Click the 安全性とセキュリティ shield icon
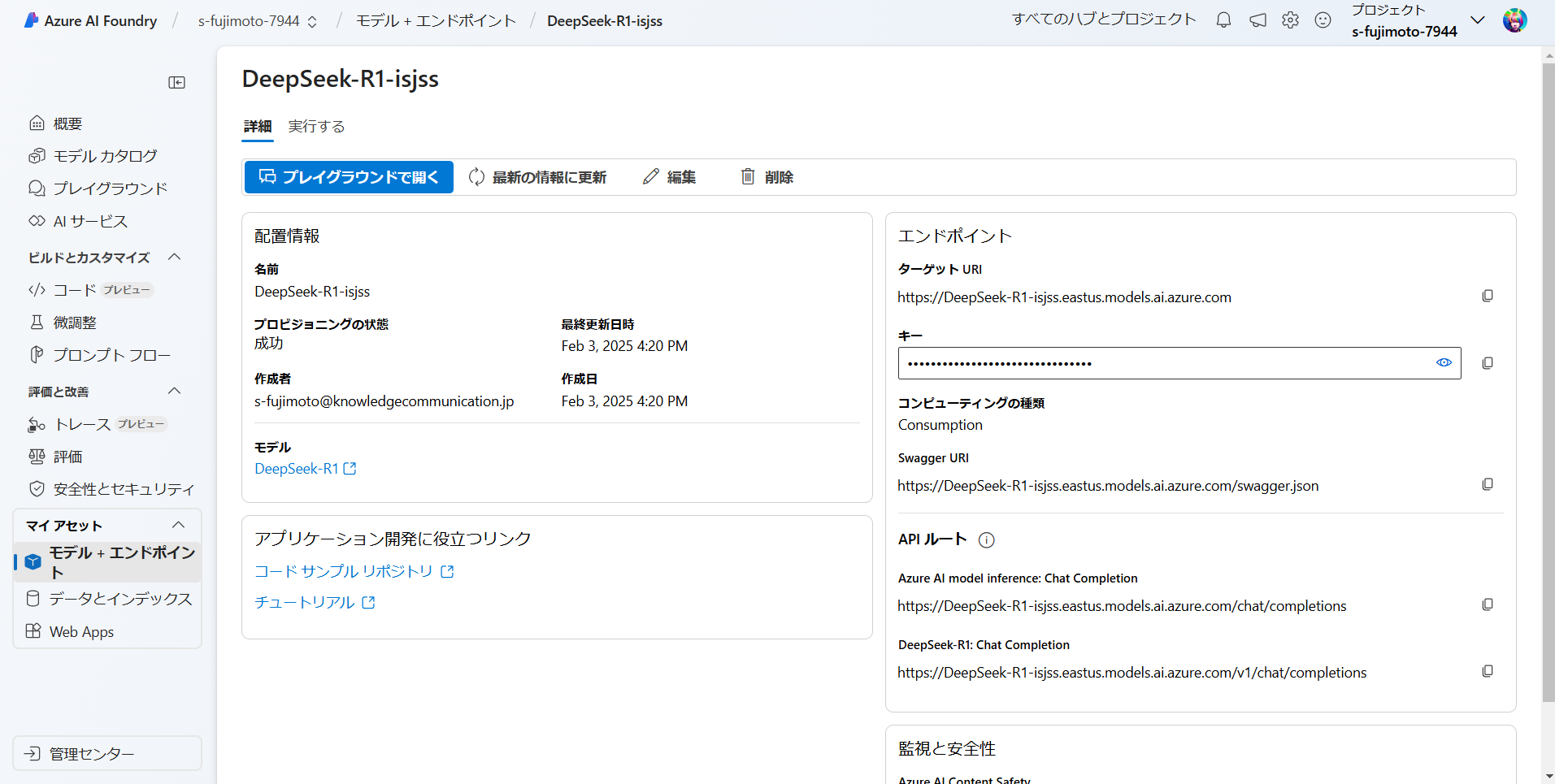The image size is (1555, 784). (x=37, y=489)
